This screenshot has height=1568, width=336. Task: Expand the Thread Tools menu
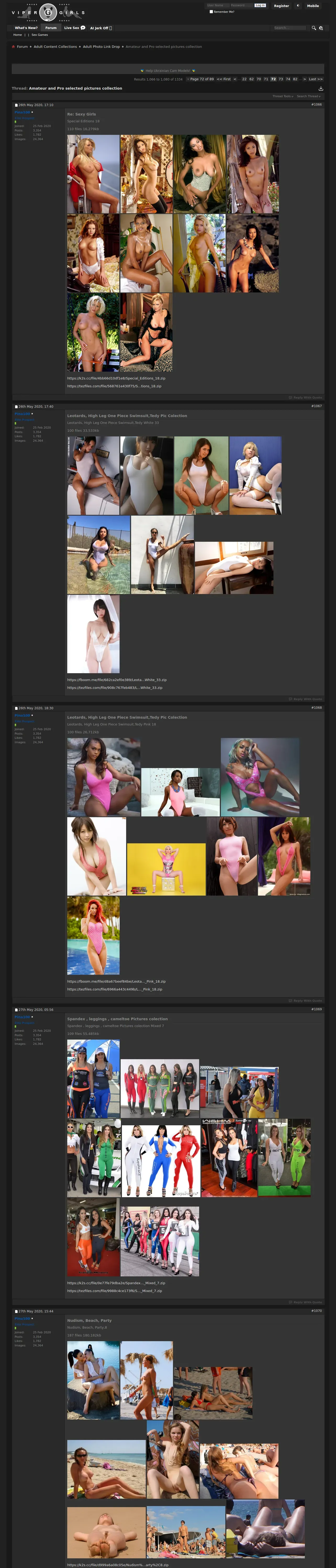(283, 96)
